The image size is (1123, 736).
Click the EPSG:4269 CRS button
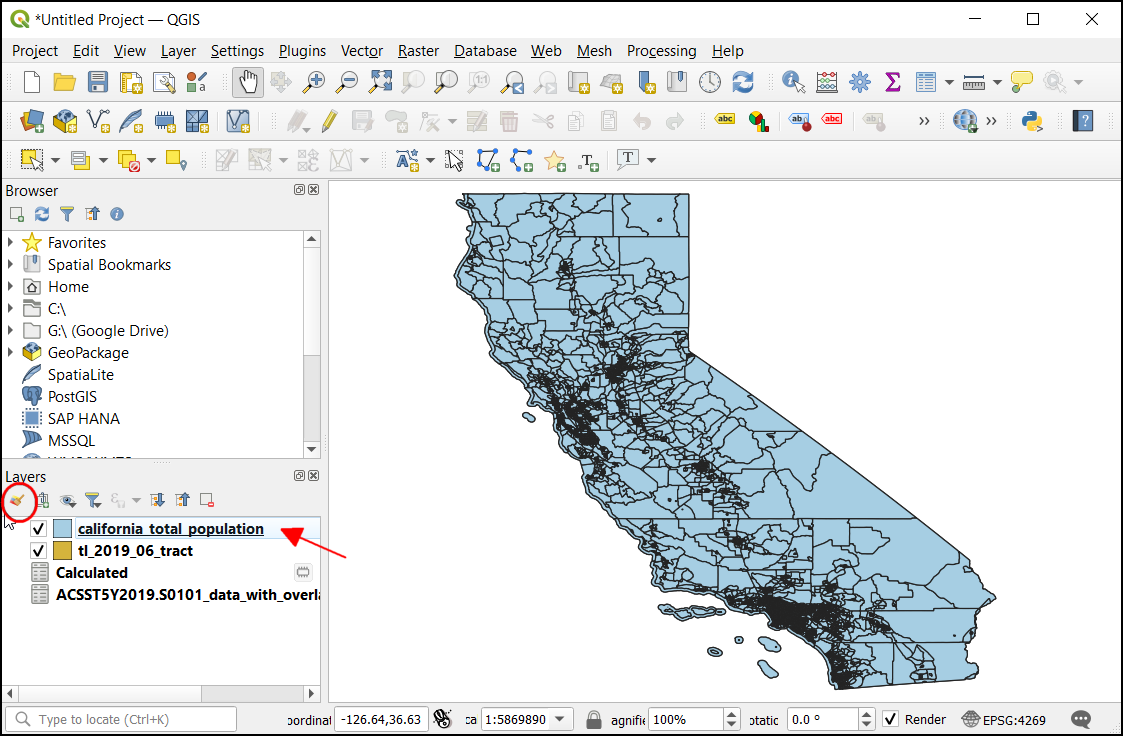1006,719
